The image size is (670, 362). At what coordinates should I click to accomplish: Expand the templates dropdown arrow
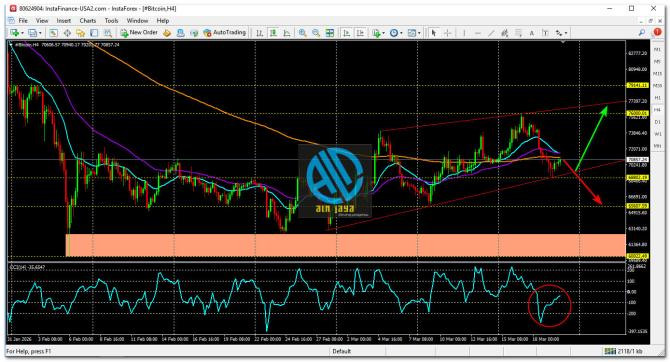pos(419,33)
